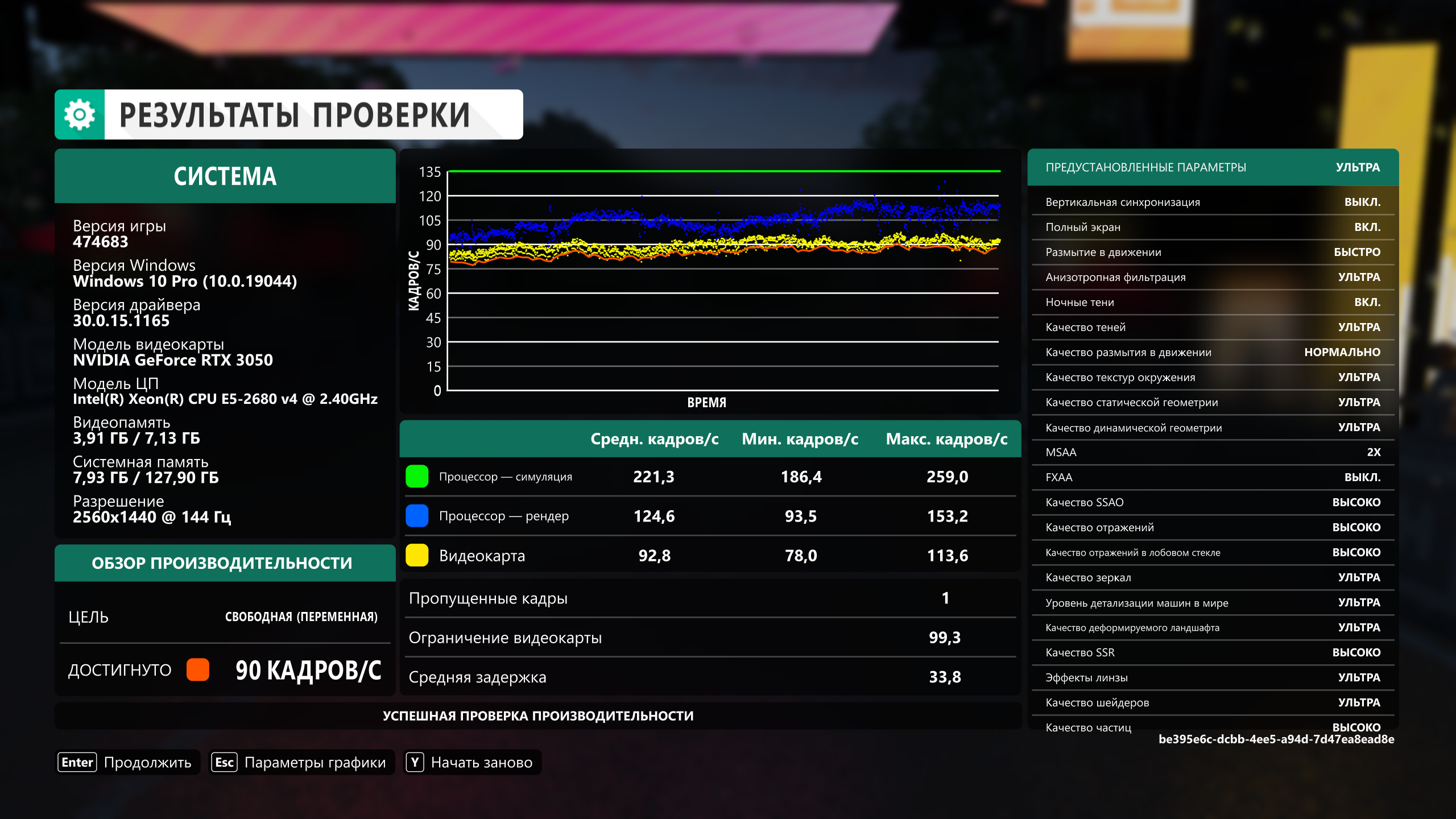Click orange square next to ДОСТИГНУТО
1456x819 pixels.
point(198,670)
